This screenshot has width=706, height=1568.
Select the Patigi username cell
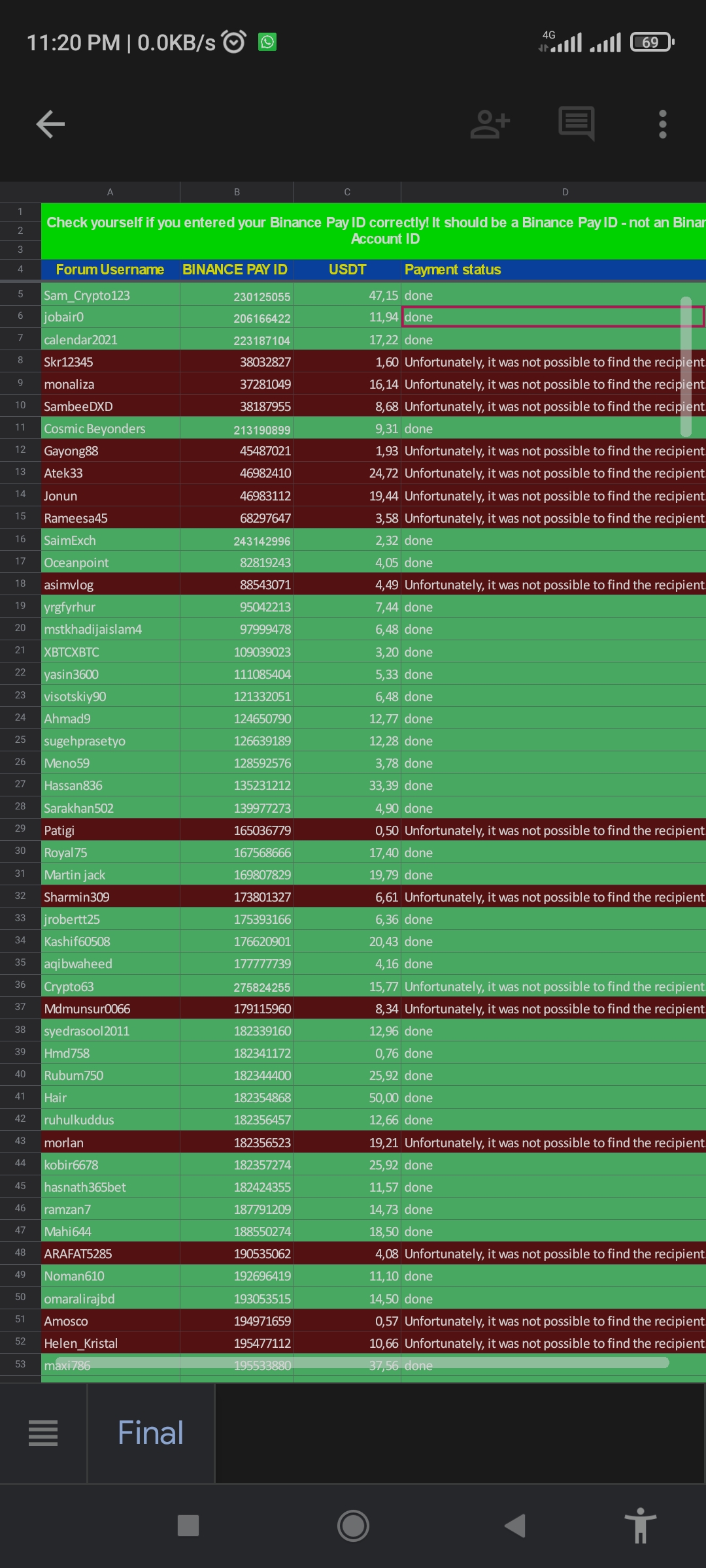[110, 830]
